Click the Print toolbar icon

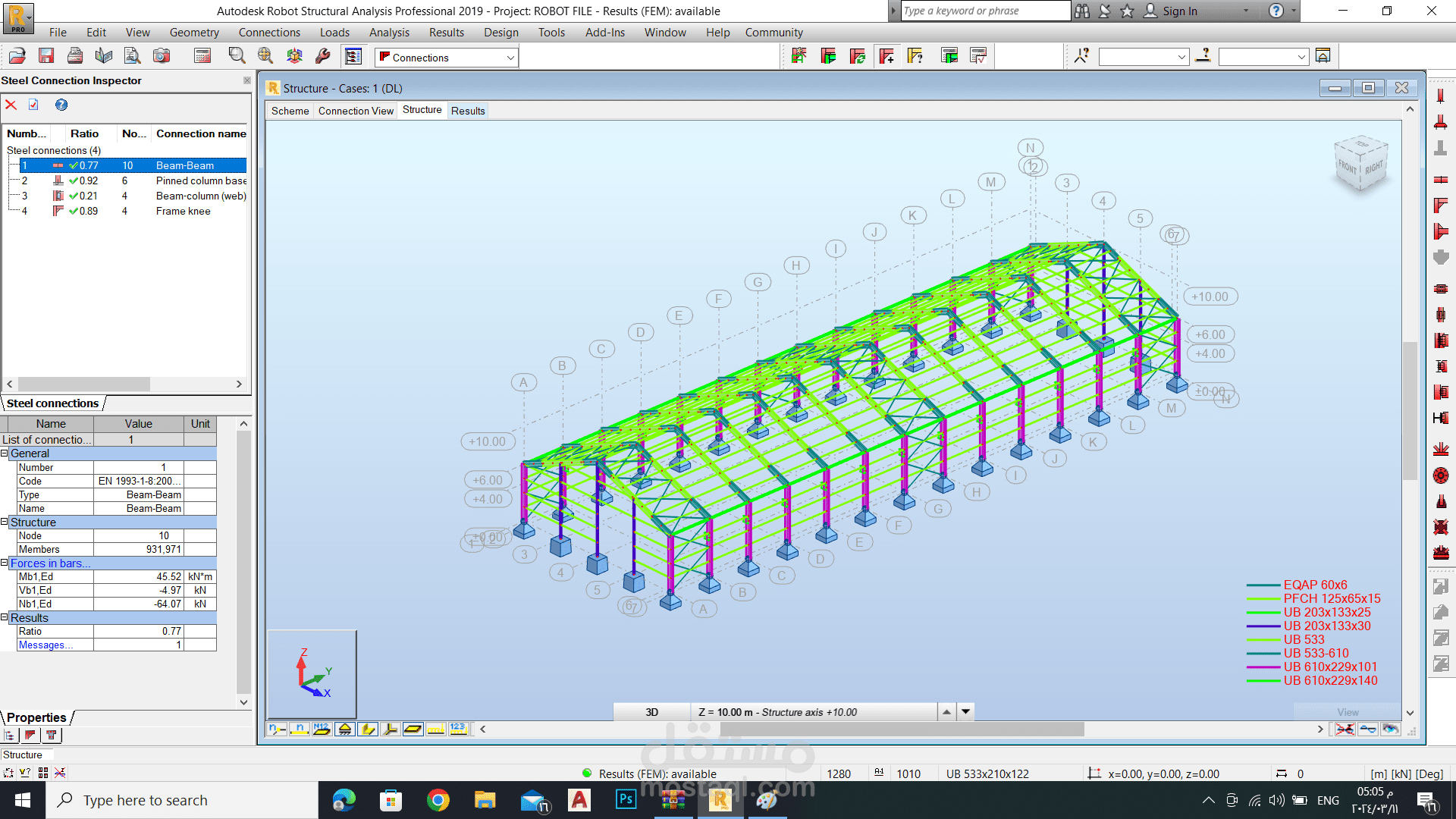pyautogui.click(x=75, y=56)
